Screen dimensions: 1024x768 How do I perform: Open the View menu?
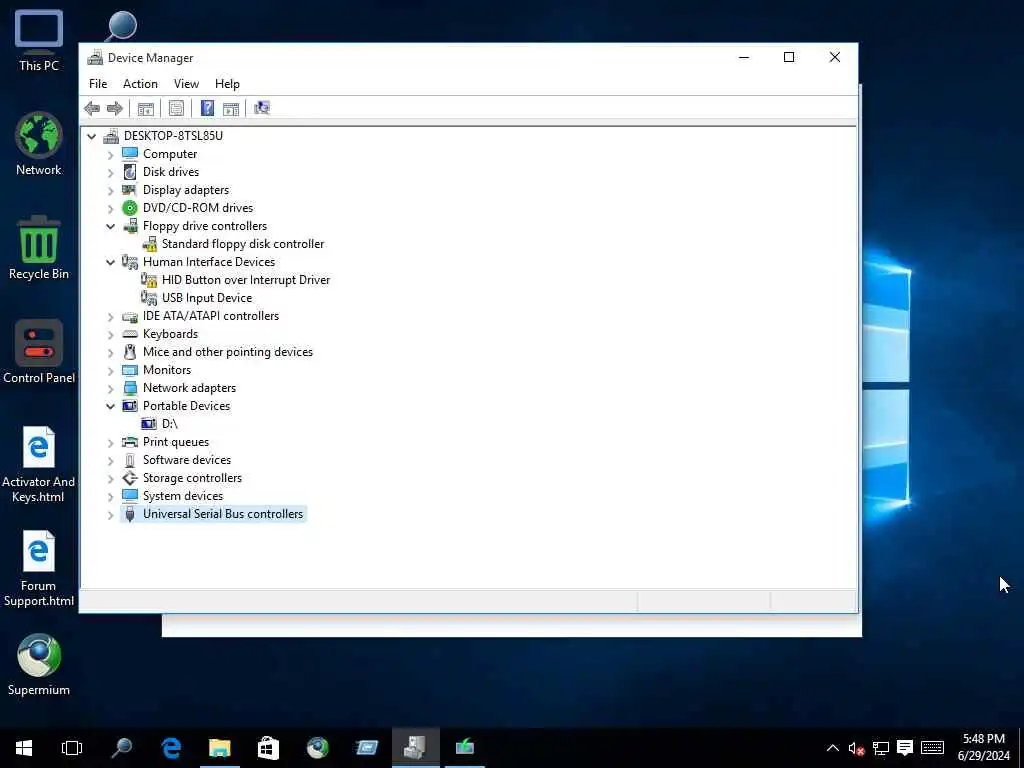(x=186, y=84)
